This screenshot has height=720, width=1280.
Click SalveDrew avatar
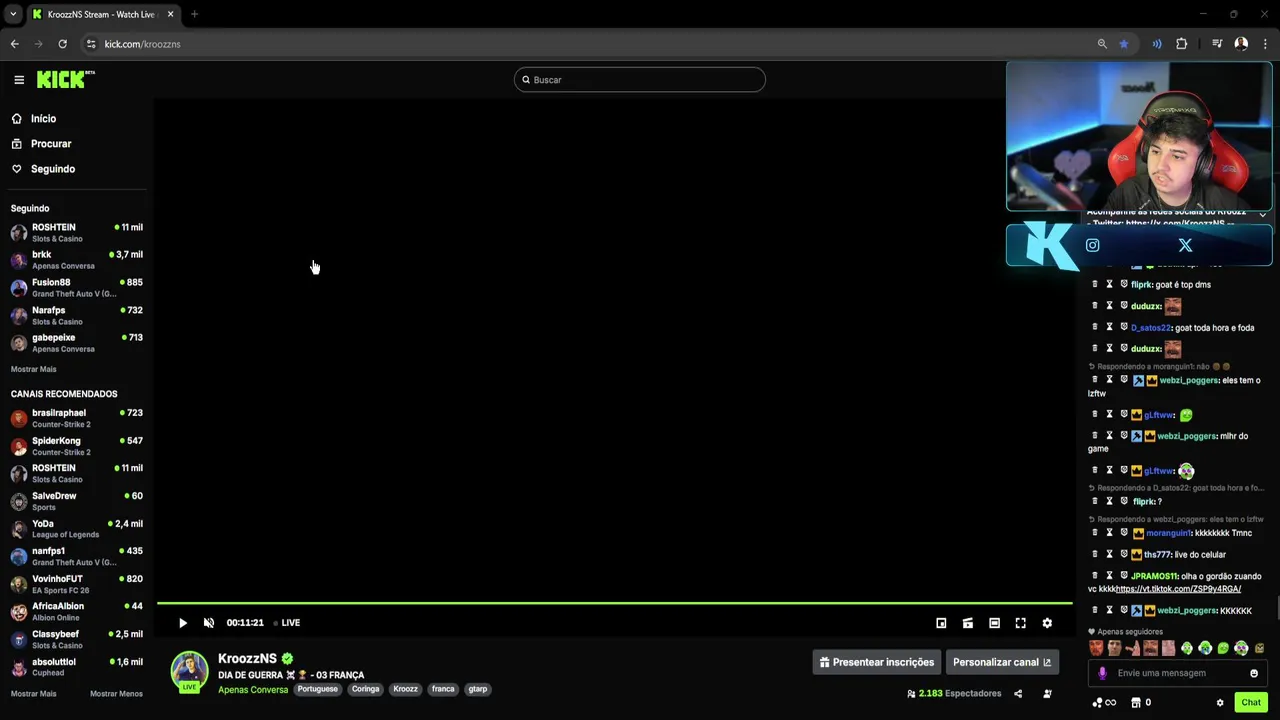18,502
